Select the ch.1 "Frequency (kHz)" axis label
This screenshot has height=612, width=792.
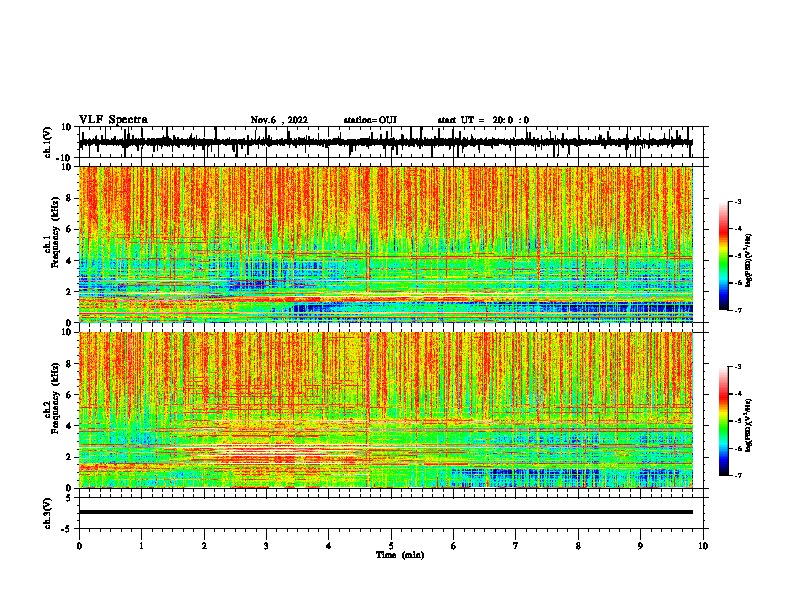coord(55,233)
